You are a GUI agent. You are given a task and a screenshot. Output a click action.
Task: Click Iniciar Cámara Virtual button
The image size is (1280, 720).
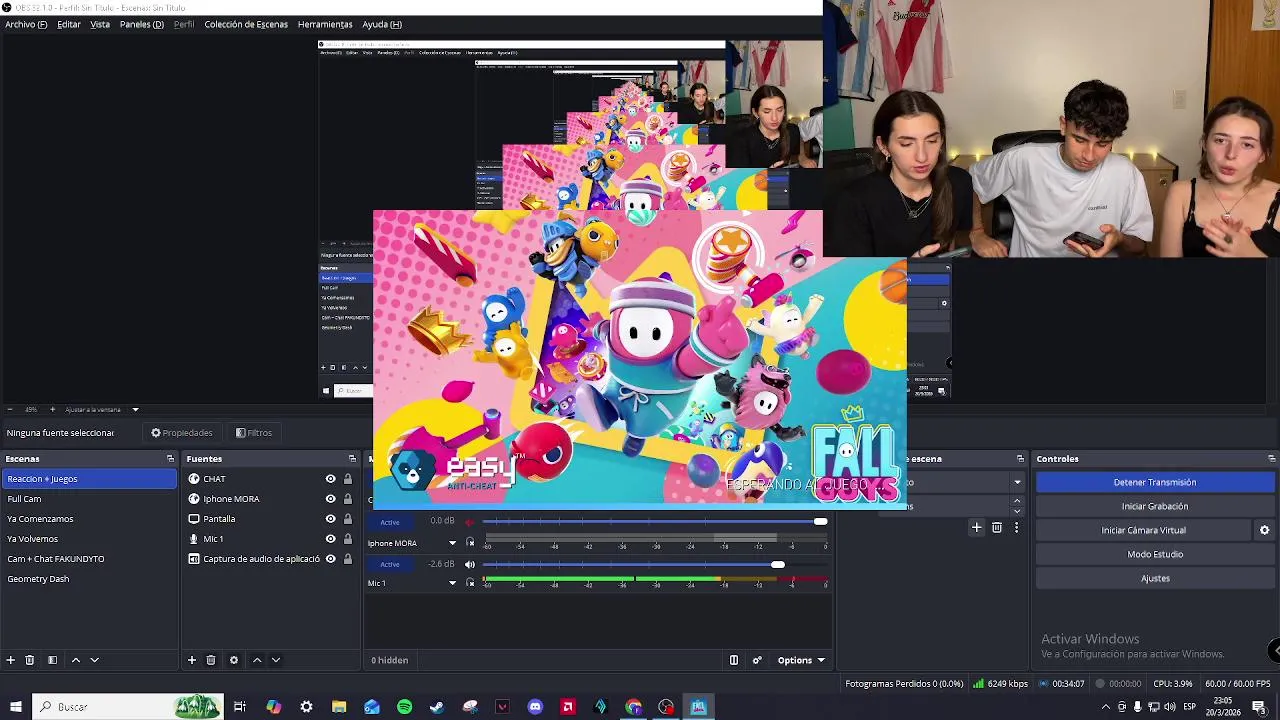1143,530
